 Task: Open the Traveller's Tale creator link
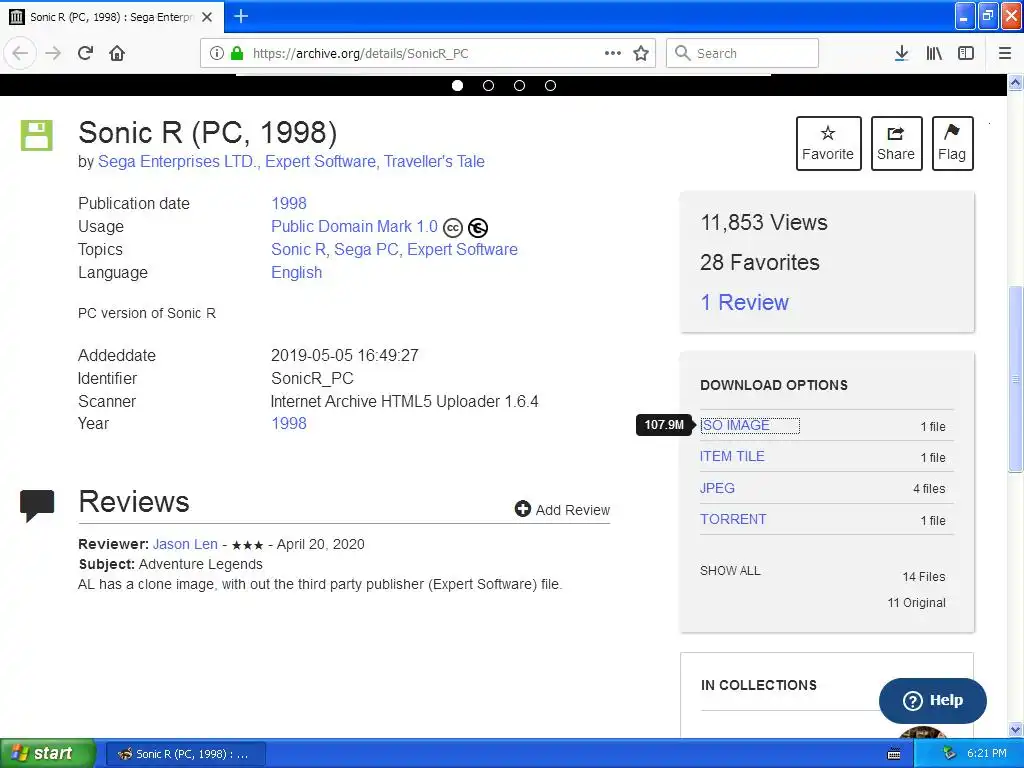tap(434, 161)
